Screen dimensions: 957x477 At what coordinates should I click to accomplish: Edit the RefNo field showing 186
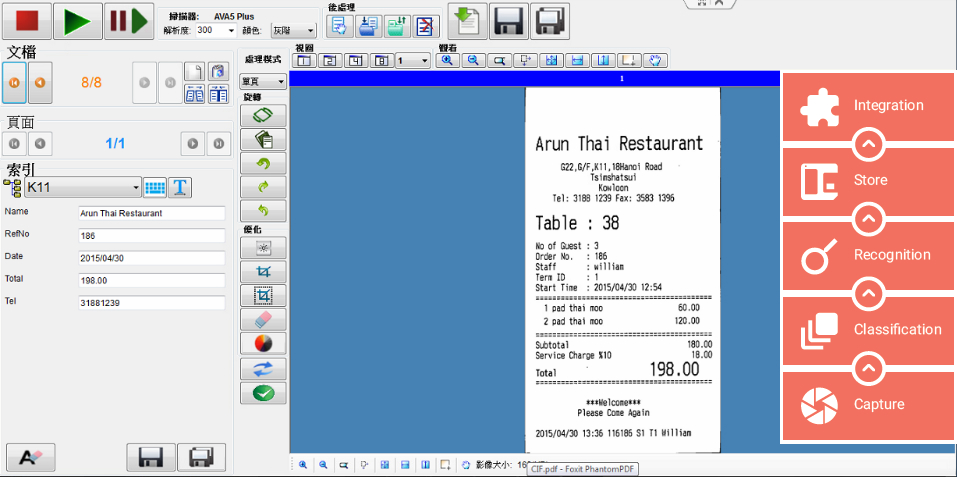pyautogui.click(x=151, y=235)
